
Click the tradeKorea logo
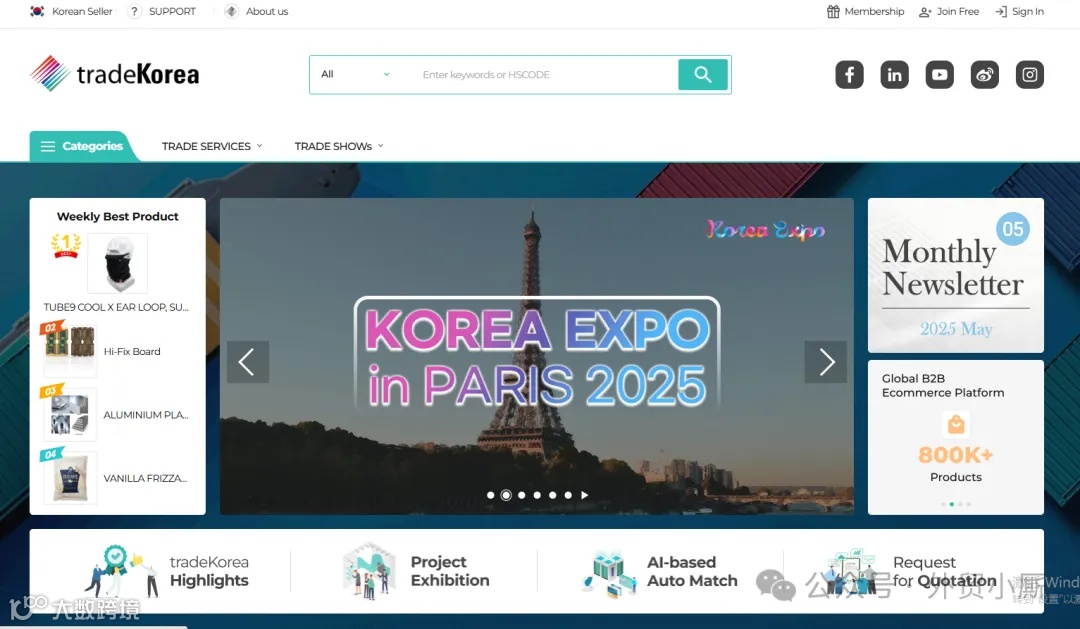coord(114,74)
